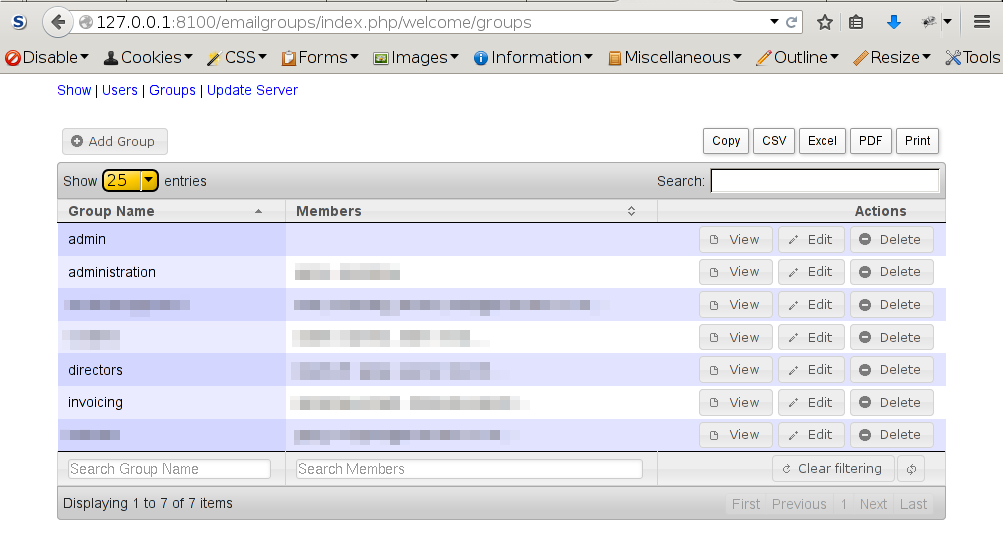Click the developer extension icon left of menu
This screenshot has height=535, width=1003.
click(929, 22)
